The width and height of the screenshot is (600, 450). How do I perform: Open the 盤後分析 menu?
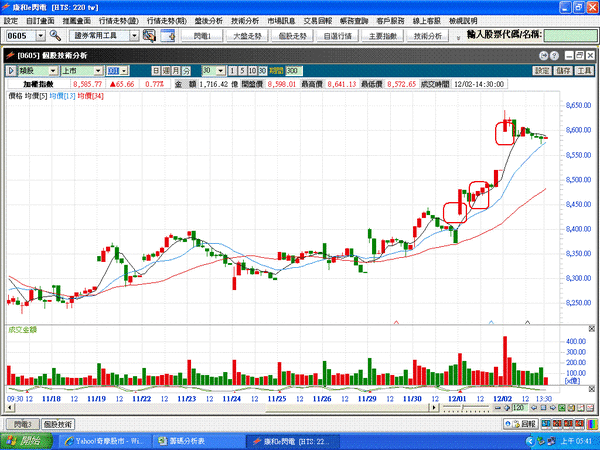click(209, 21)
